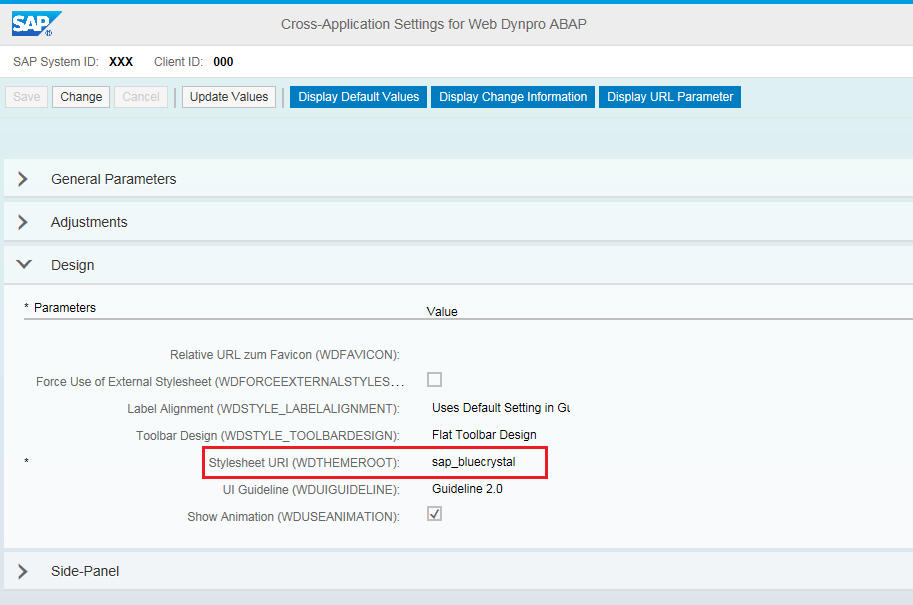Viewport: 913px width, 605px height.
Task: Toggle Show Animation checkbox
Action: click(x=434, y=514)
